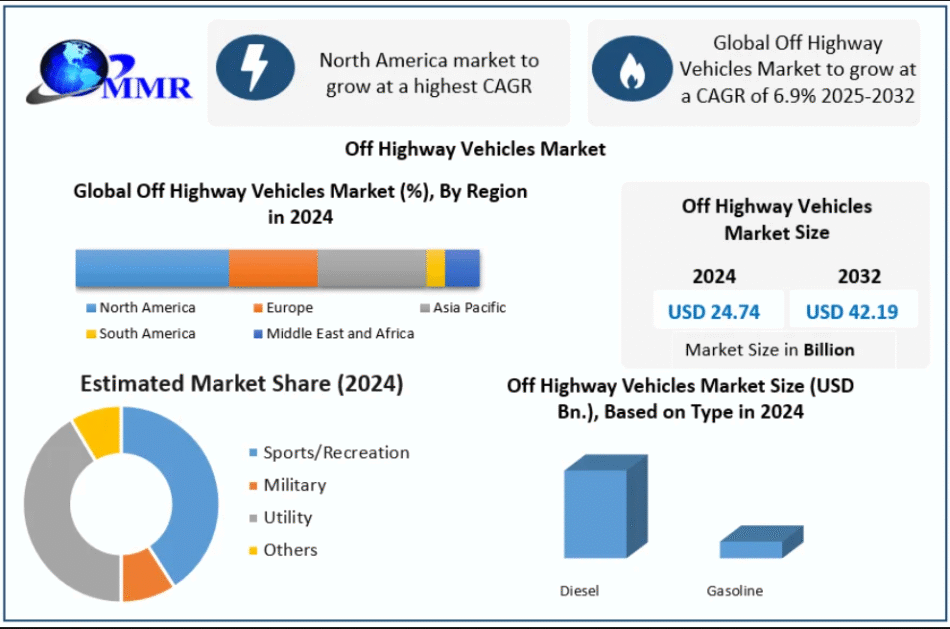Image resolution: width=950 pixels, height=629 pixels.
Task: Select the 2024 column header
Action: click(714, 277)
